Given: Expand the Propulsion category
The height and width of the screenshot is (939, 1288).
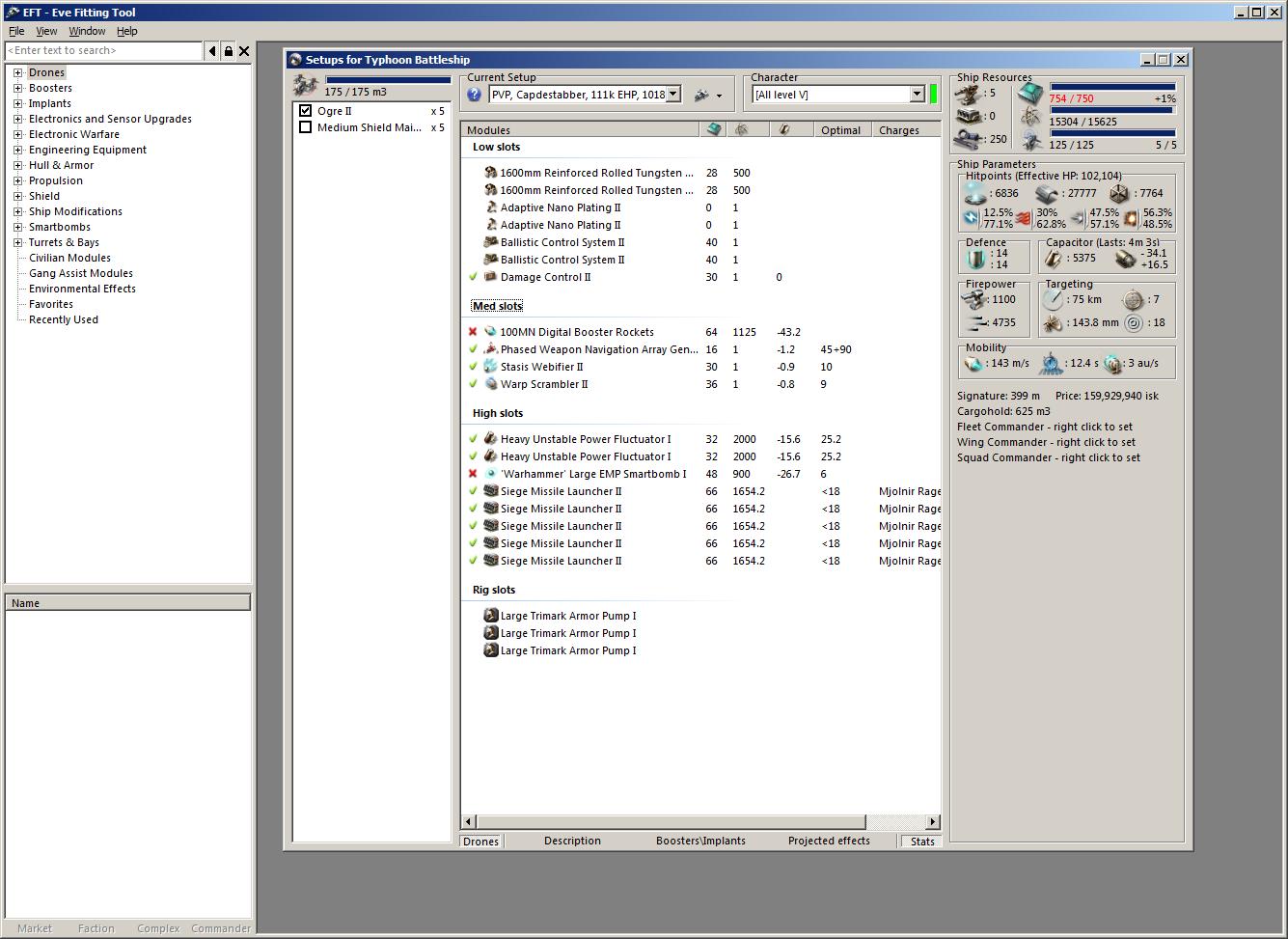Looking at the screenshot, I should [x=17, y=180].
